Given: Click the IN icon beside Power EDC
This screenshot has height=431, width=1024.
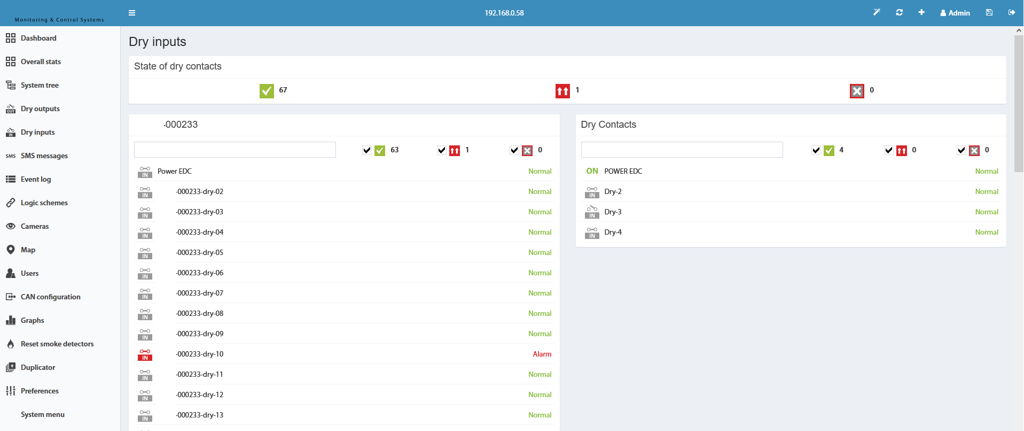Looking at the screenshot, I should coord(145,172).
